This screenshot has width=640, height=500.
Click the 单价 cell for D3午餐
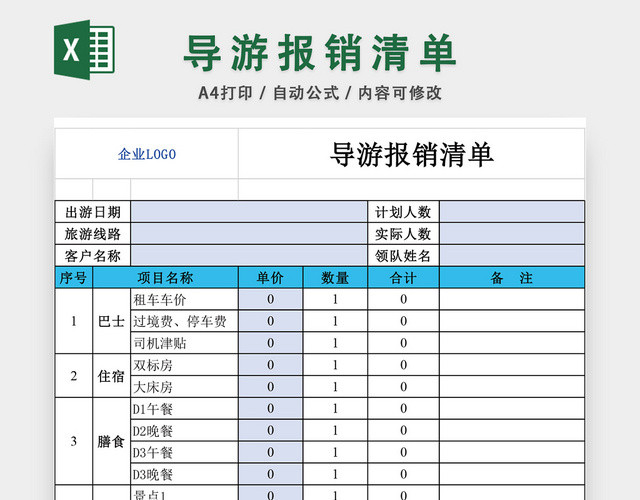pos(271,452)
